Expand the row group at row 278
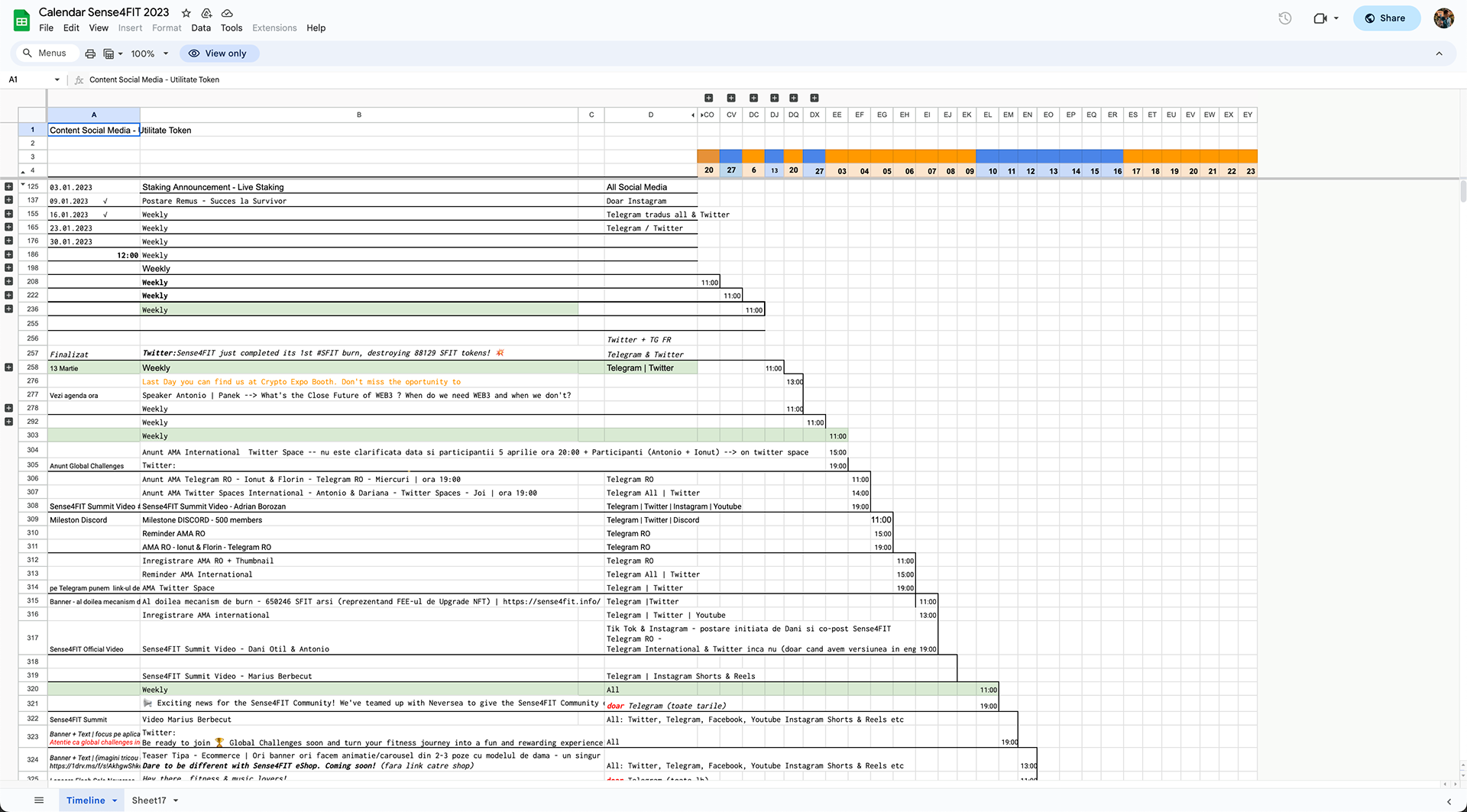The image size is (1467, 812). 8,408
